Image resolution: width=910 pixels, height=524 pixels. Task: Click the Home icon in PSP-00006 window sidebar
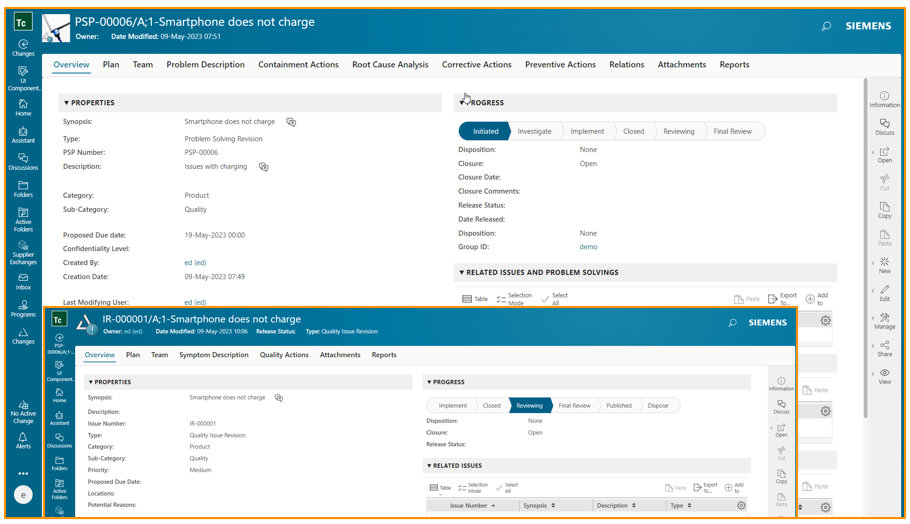pyautogui.click(x=23, y=107)
